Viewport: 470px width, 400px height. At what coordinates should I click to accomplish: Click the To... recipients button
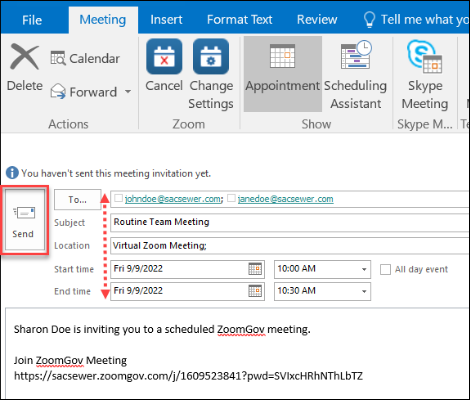click(77, 199)
